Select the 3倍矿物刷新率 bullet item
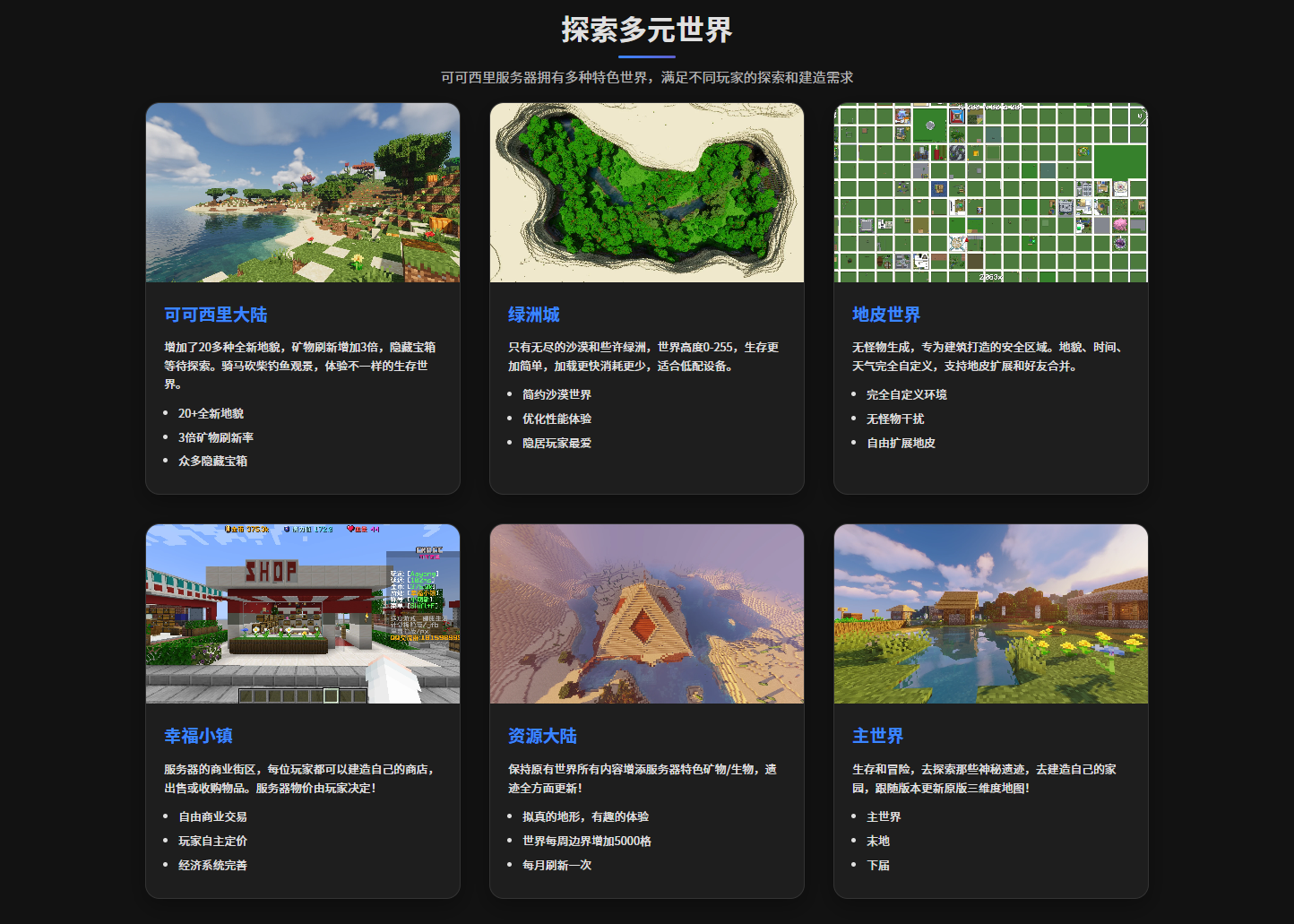 click(x=216, y=437)
